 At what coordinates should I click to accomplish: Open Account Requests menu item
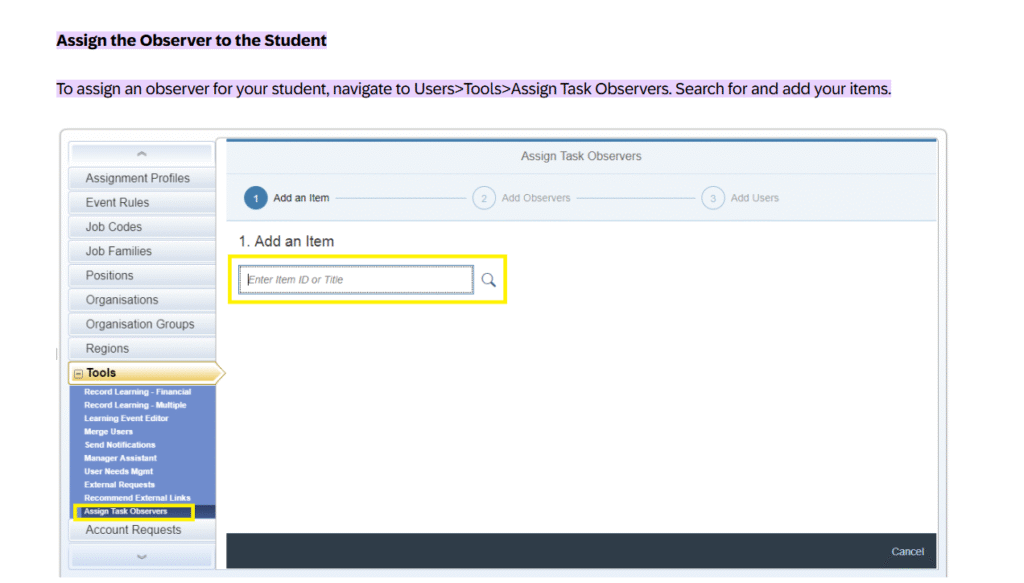(x=133, y=530)
